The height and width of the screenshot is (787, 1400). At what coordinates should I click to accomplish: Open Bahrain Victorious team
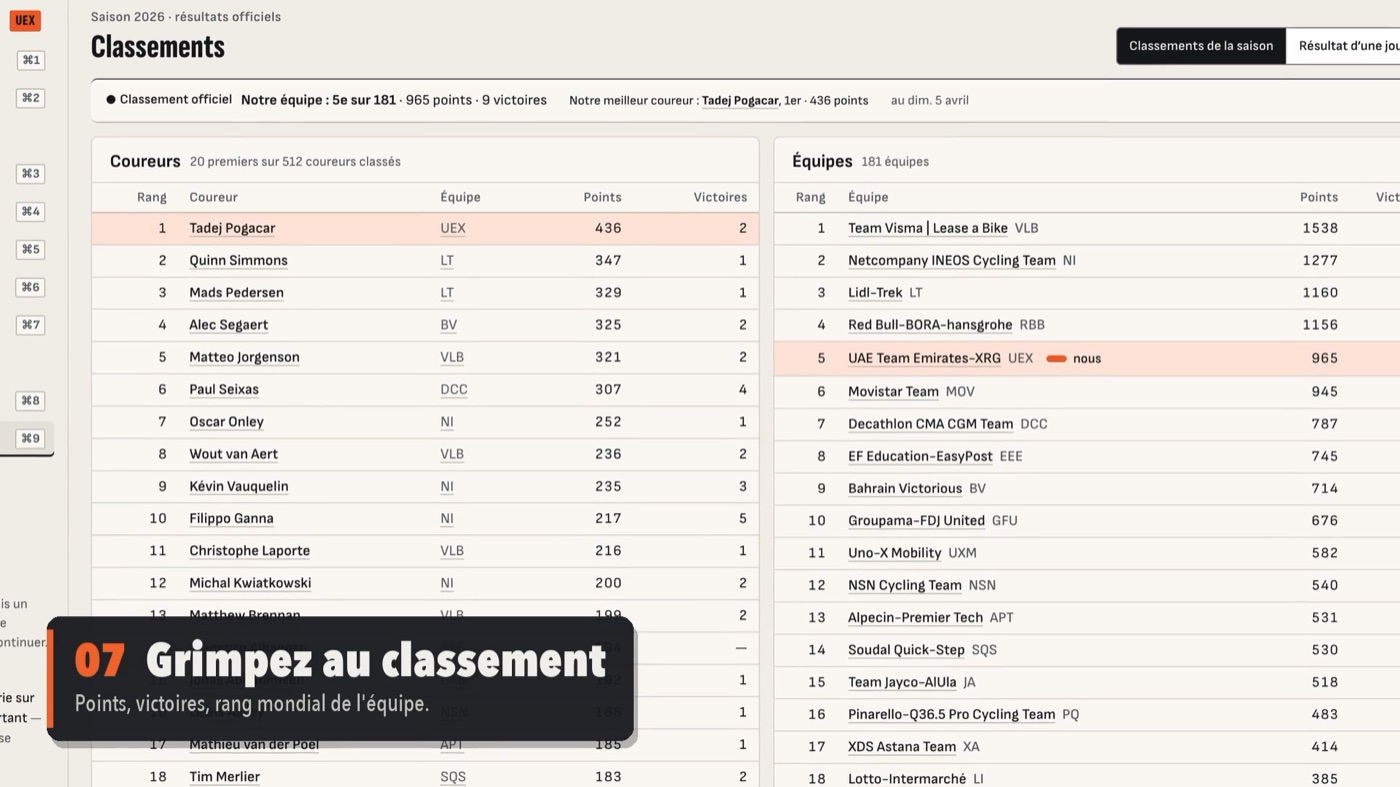[x=905, y=489]
